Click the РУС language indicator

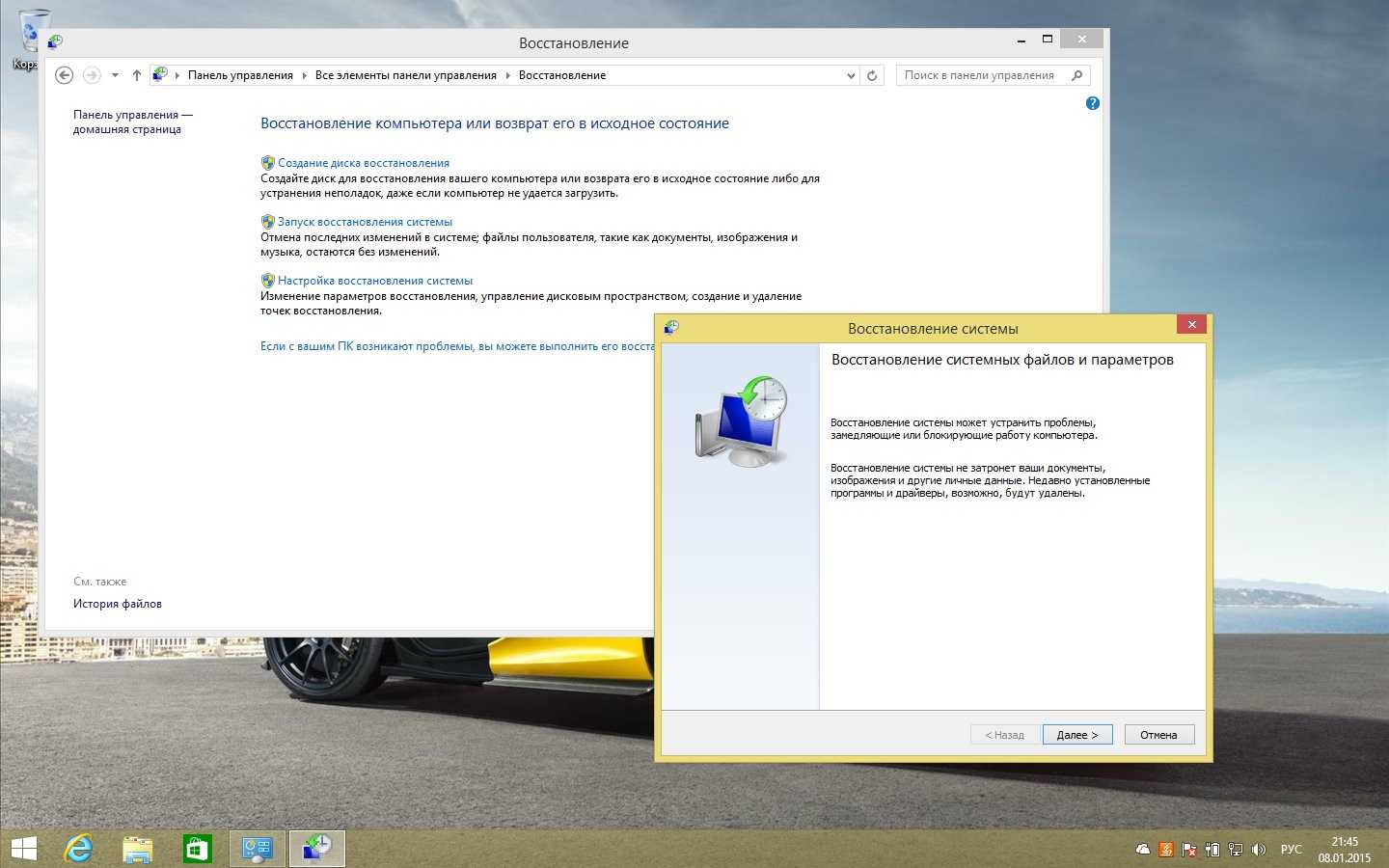[1291, 850]
